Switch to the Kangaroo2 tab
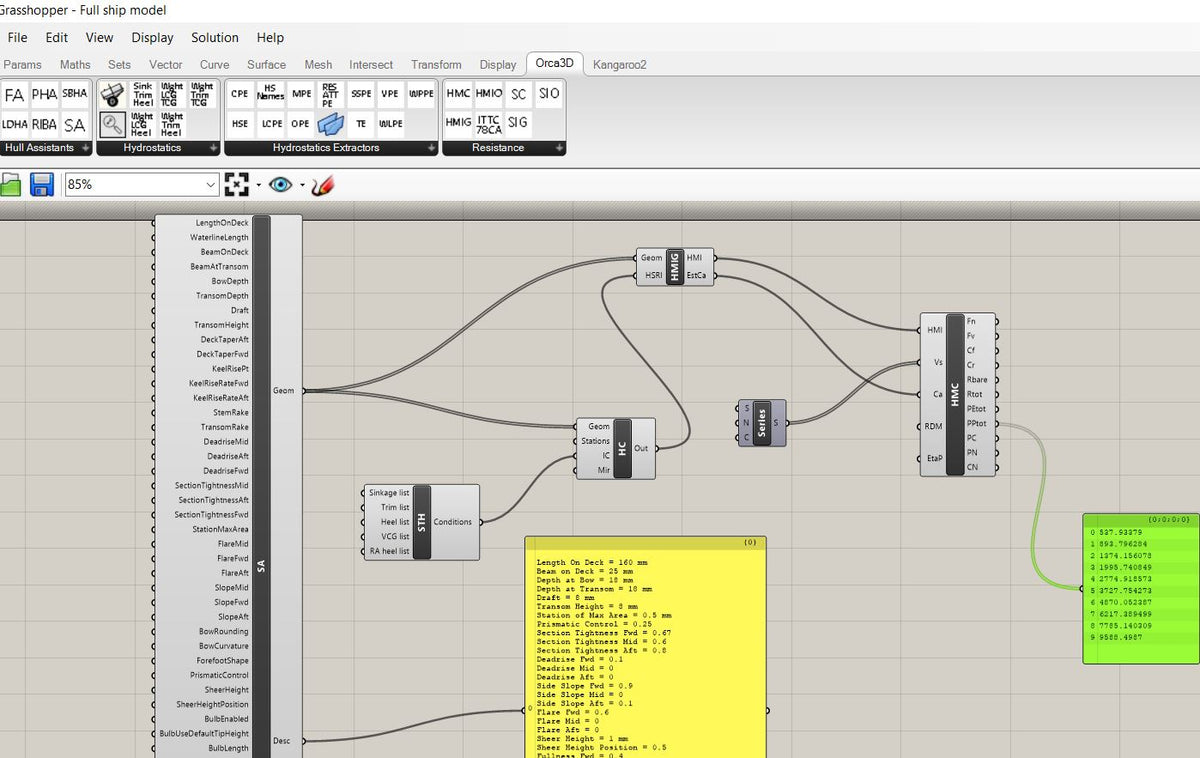 coord(620,64)
